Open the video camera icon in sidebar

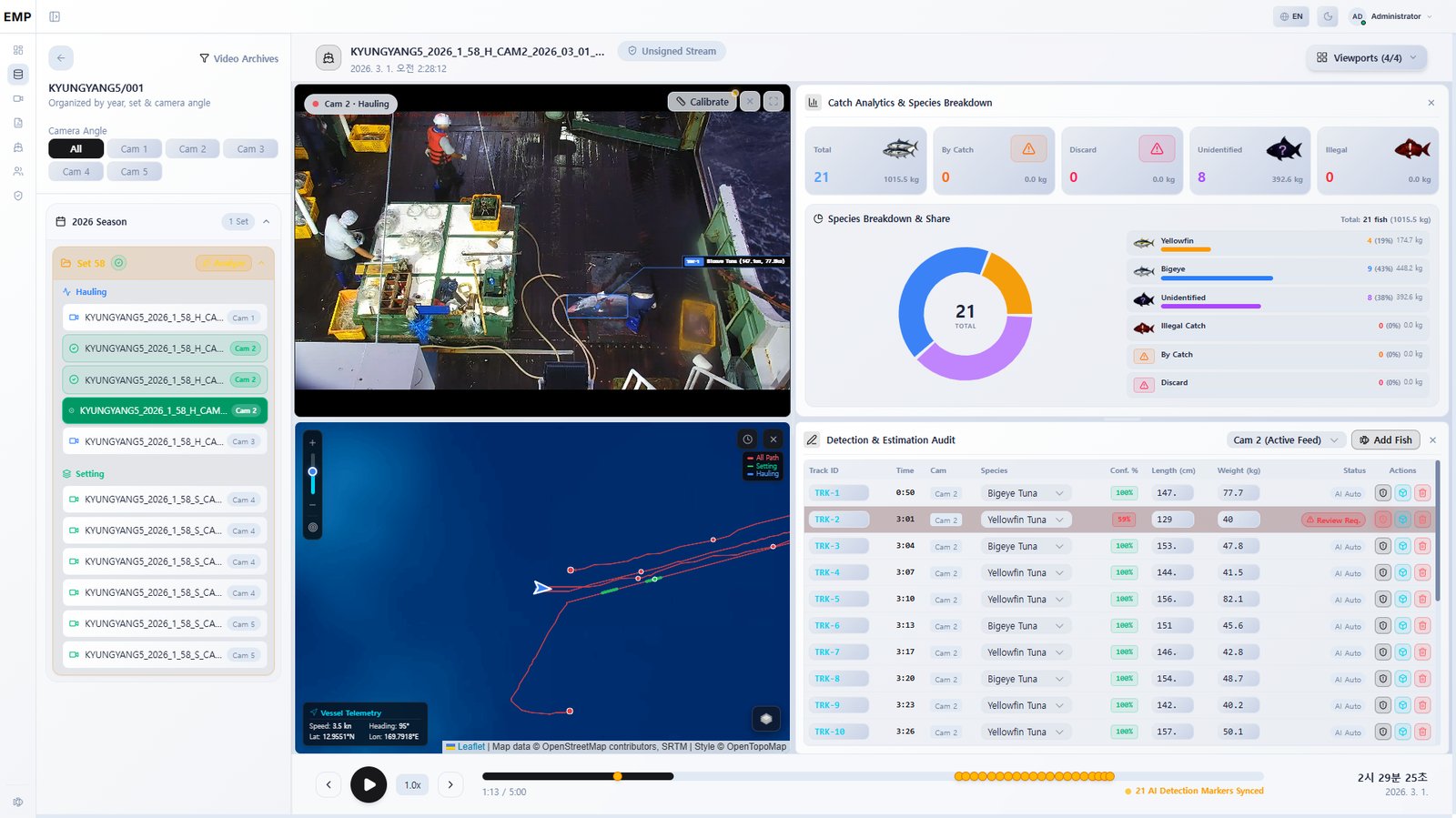(x=18, y=98)
